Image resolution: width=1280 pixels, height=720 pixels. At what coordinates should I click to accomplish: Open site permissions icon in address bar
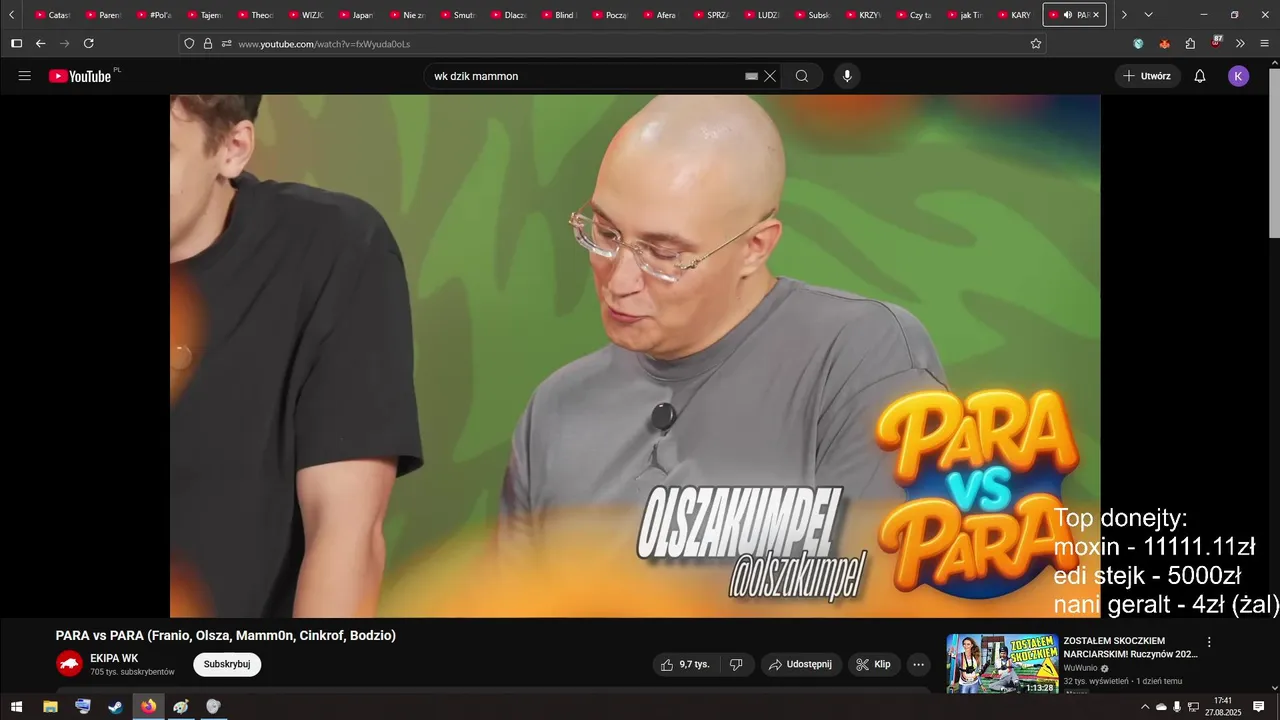point(227,44)
